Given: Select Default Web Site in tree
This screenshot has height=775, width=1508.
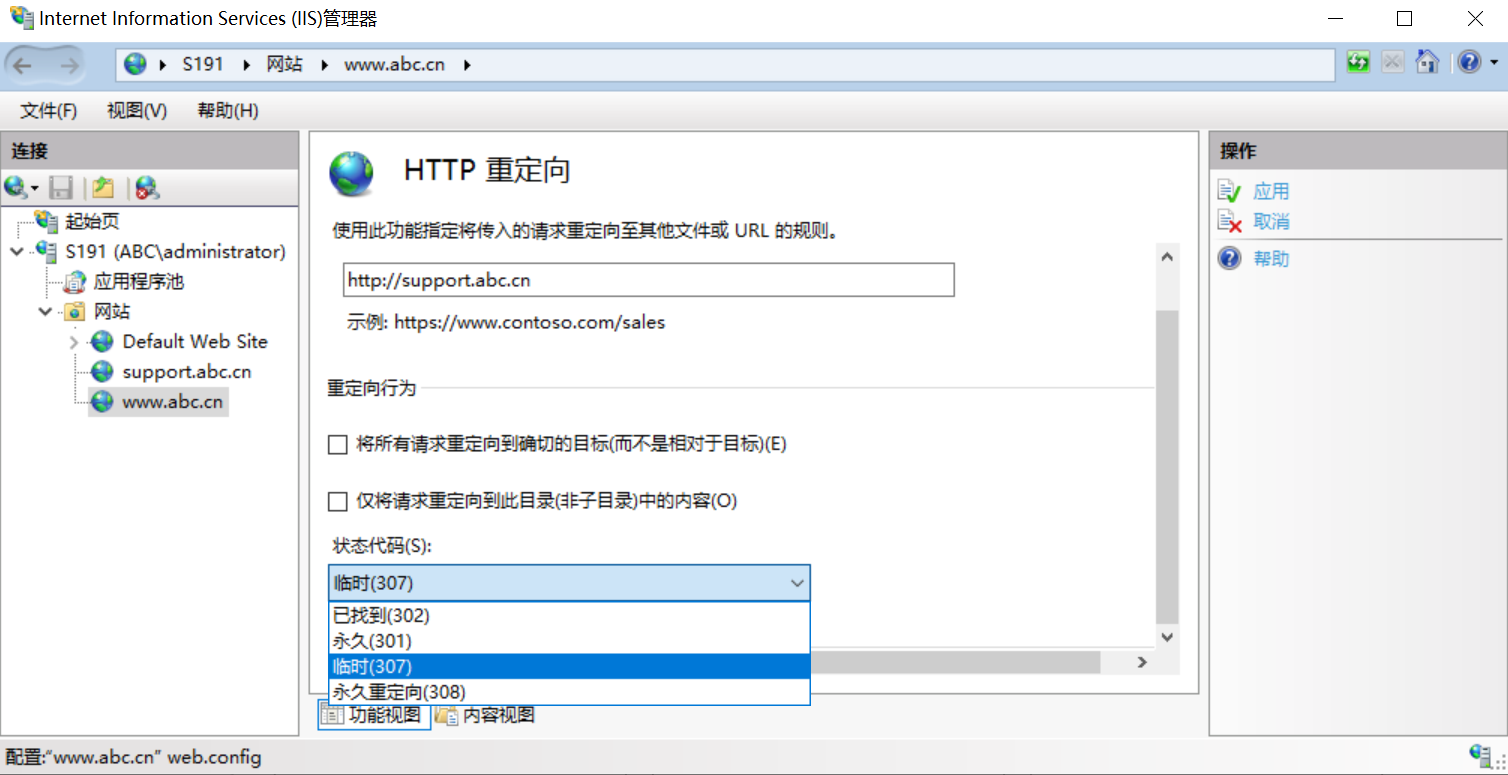Looking at the screenshot, I should coord(195,342).
